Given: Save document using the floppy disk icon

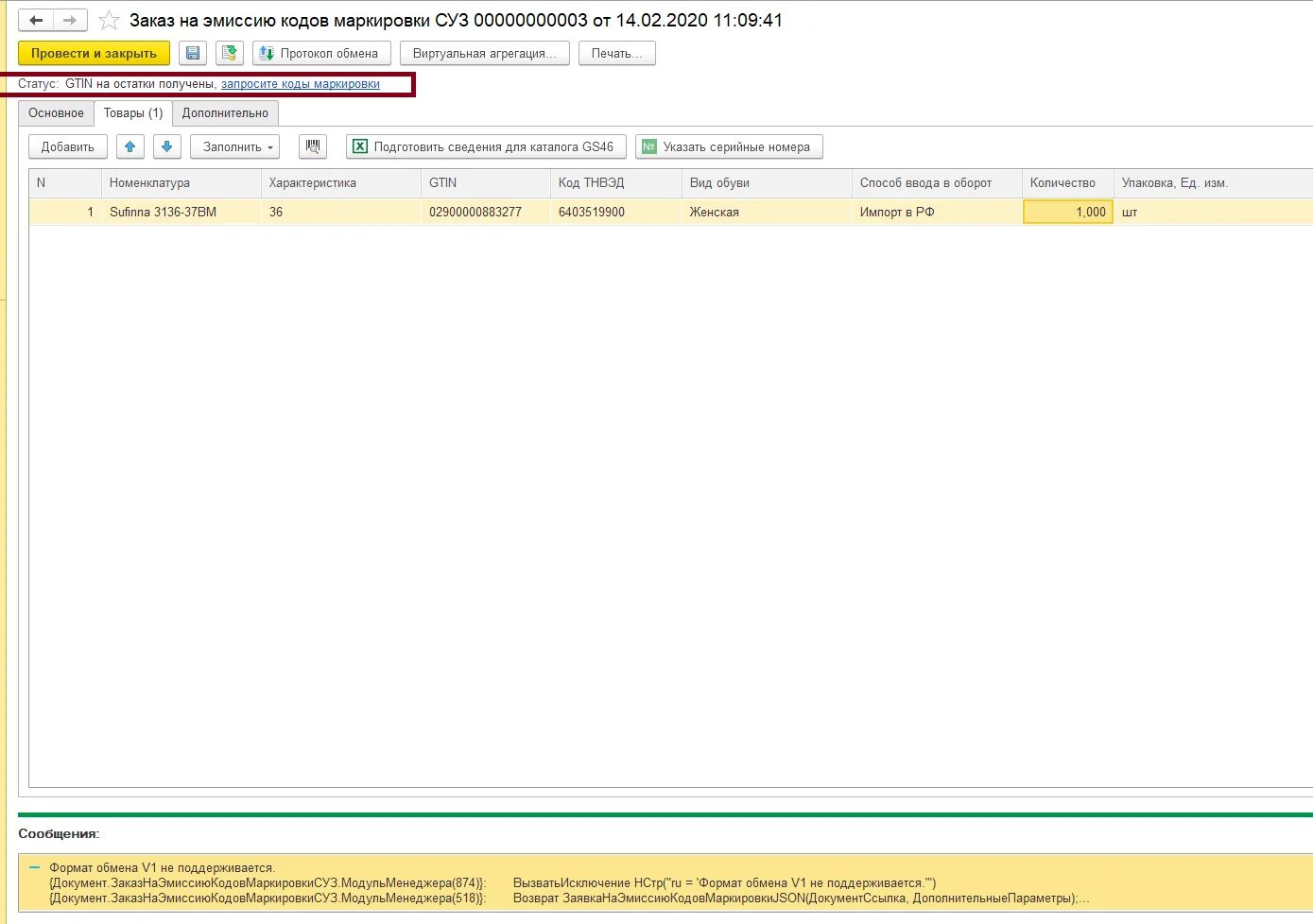Looking at the screenshot, I should coord(193,53).
